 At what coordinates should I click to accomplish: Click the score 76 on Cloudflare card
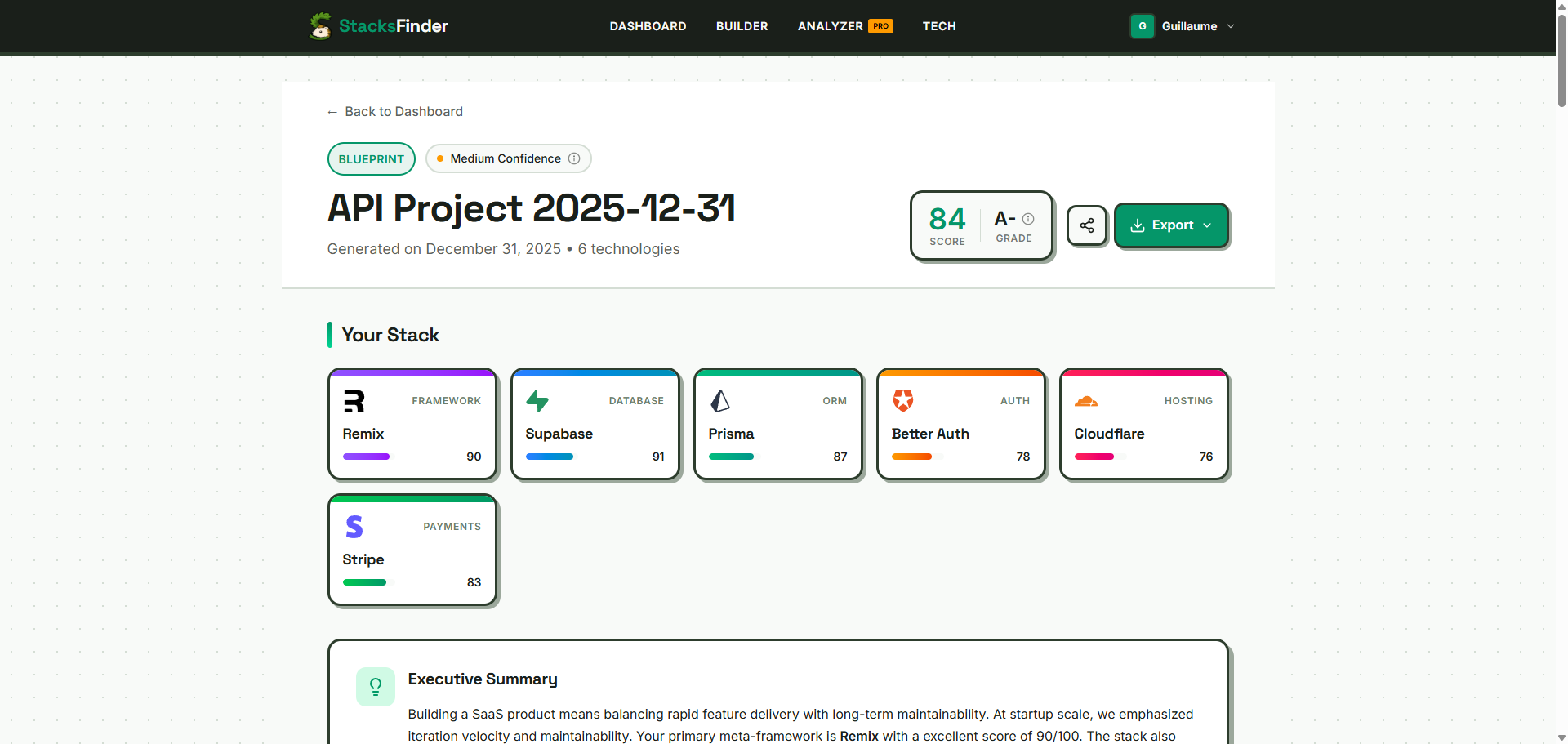pyautogui.click(x=1206, y=457)
